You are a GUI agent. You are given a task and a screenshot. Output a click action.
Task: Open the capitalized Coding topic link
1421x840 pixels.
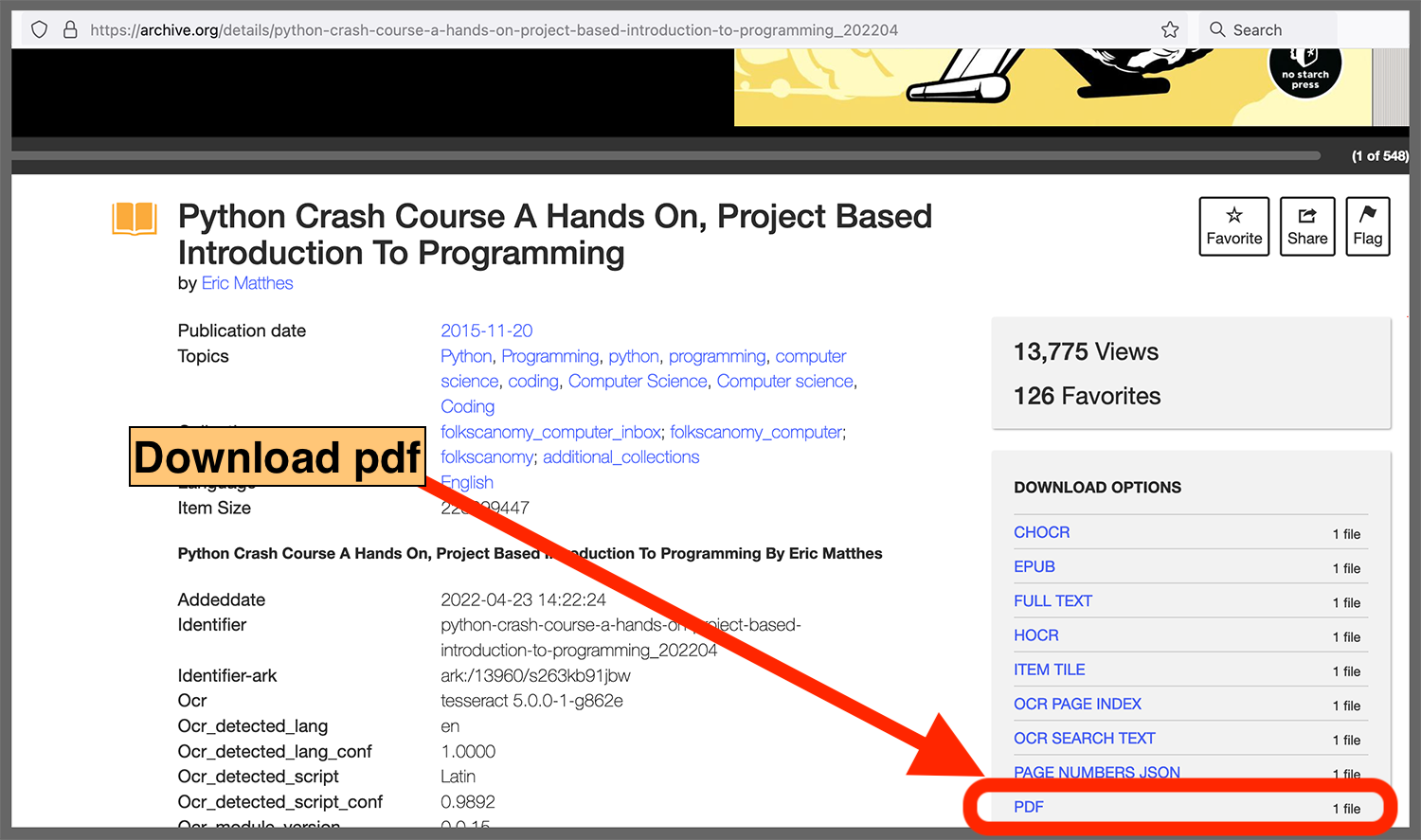tap(467, 406)
